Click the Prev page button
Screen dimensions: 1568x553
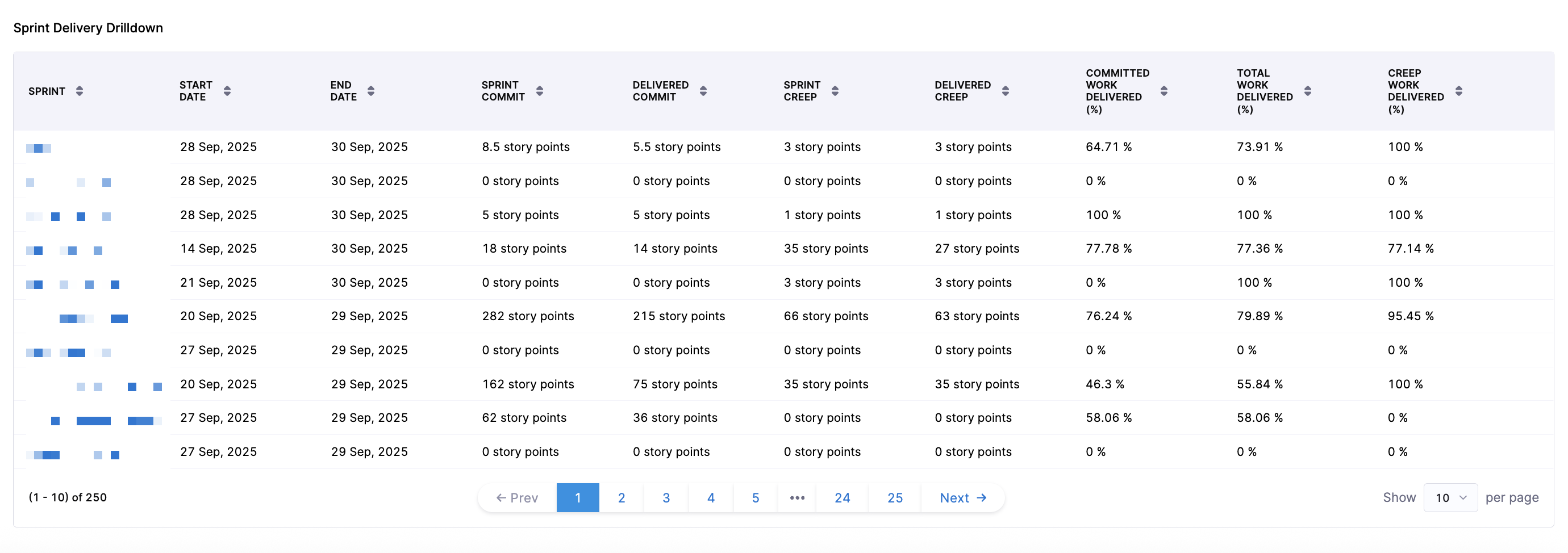tap(517, 497)
